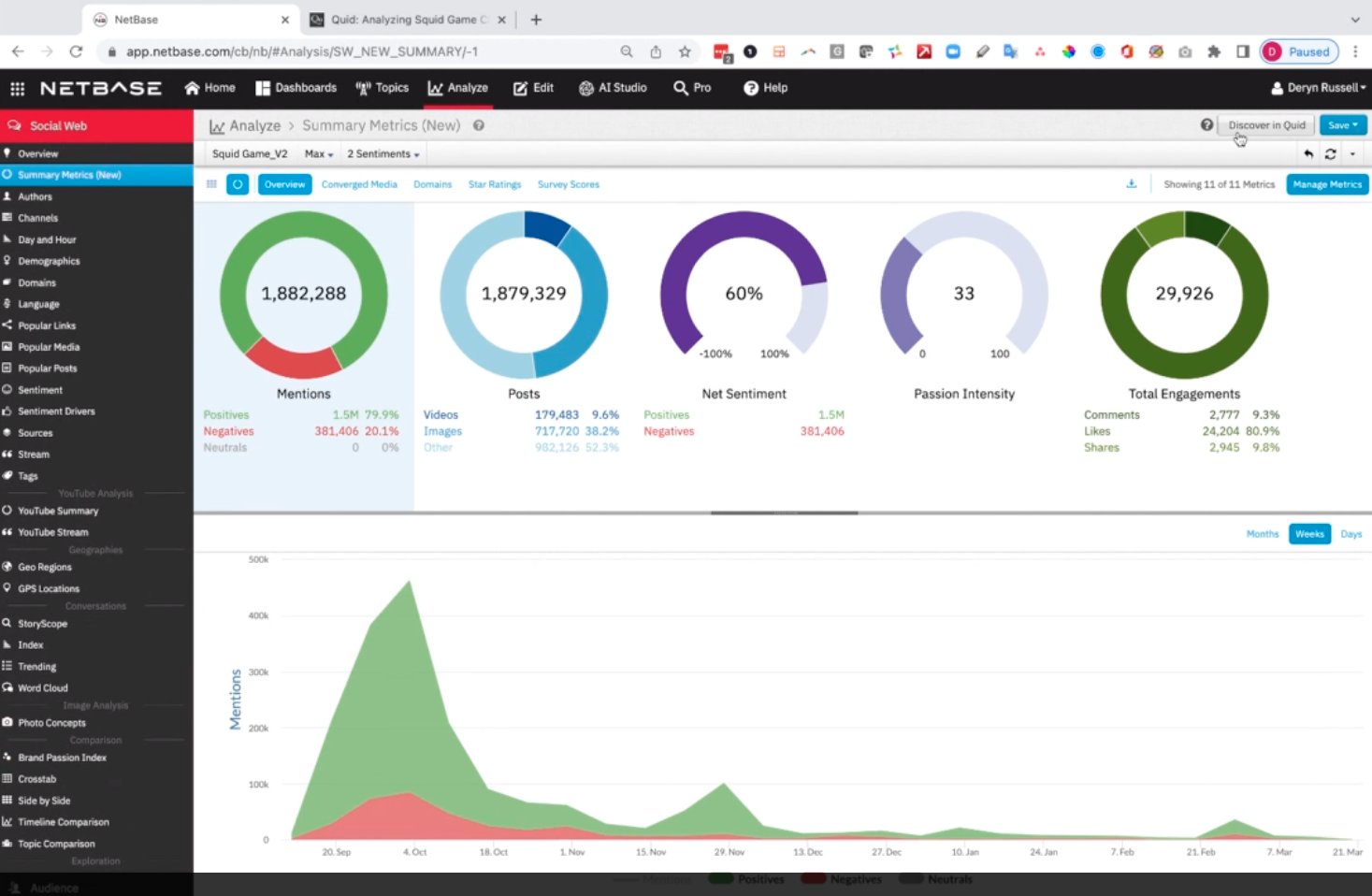The height and width of the screenshot is (896, 1372).
Task: Click the Quid Squid Game browser tab
Action: (x=407, y=19)
